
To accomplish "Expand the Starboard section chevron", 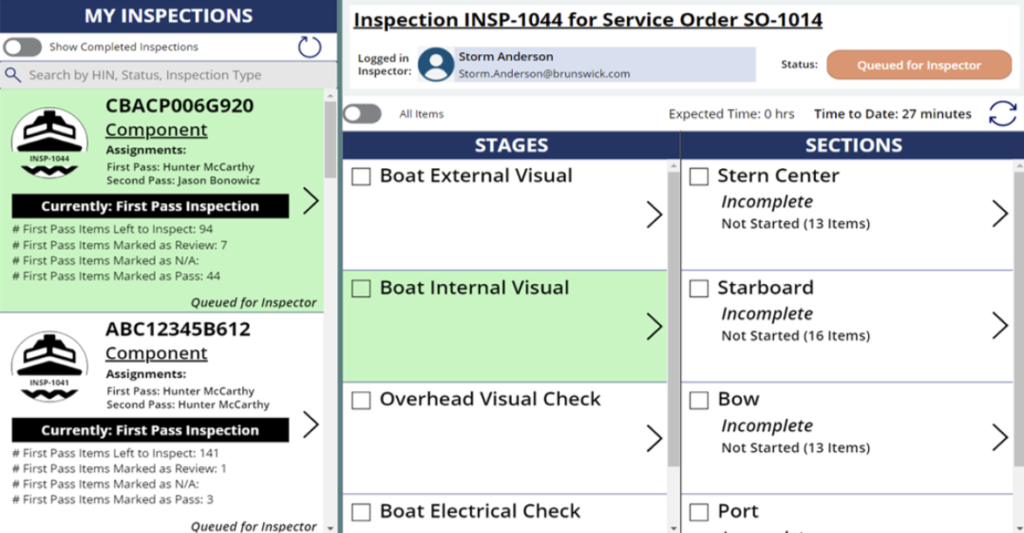I will [x=999, y=326].
